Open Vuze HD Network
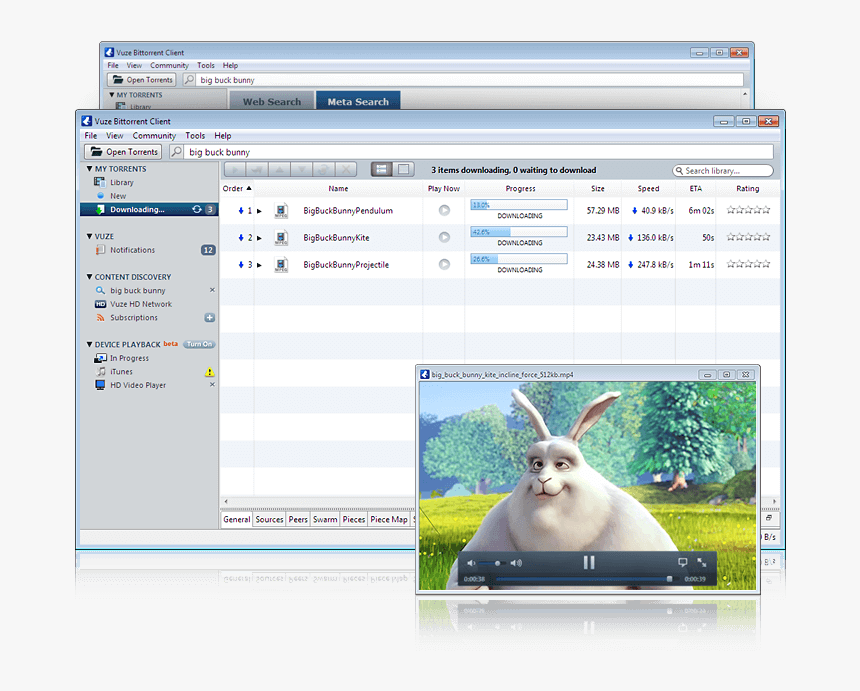Image resolution: width=860 pixels, height=691 pixels. pyautogui.click(x=141, y=304)
